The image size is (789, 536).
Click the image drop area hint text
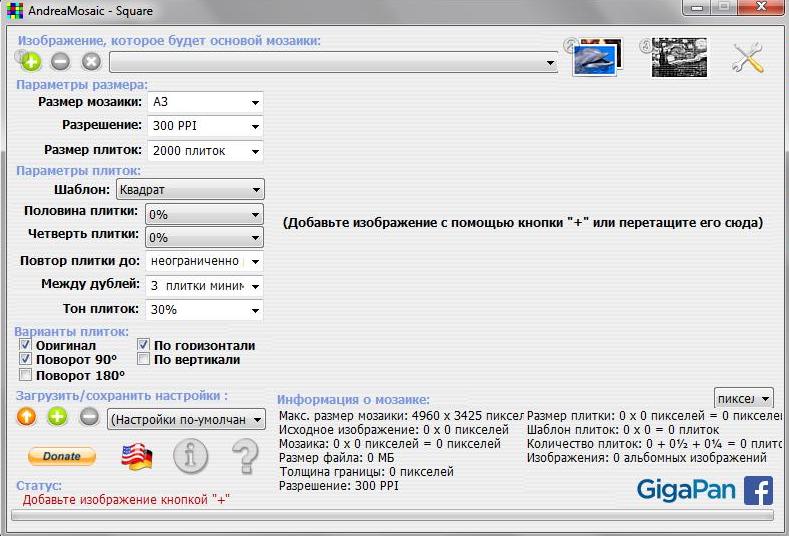(523, 222)
